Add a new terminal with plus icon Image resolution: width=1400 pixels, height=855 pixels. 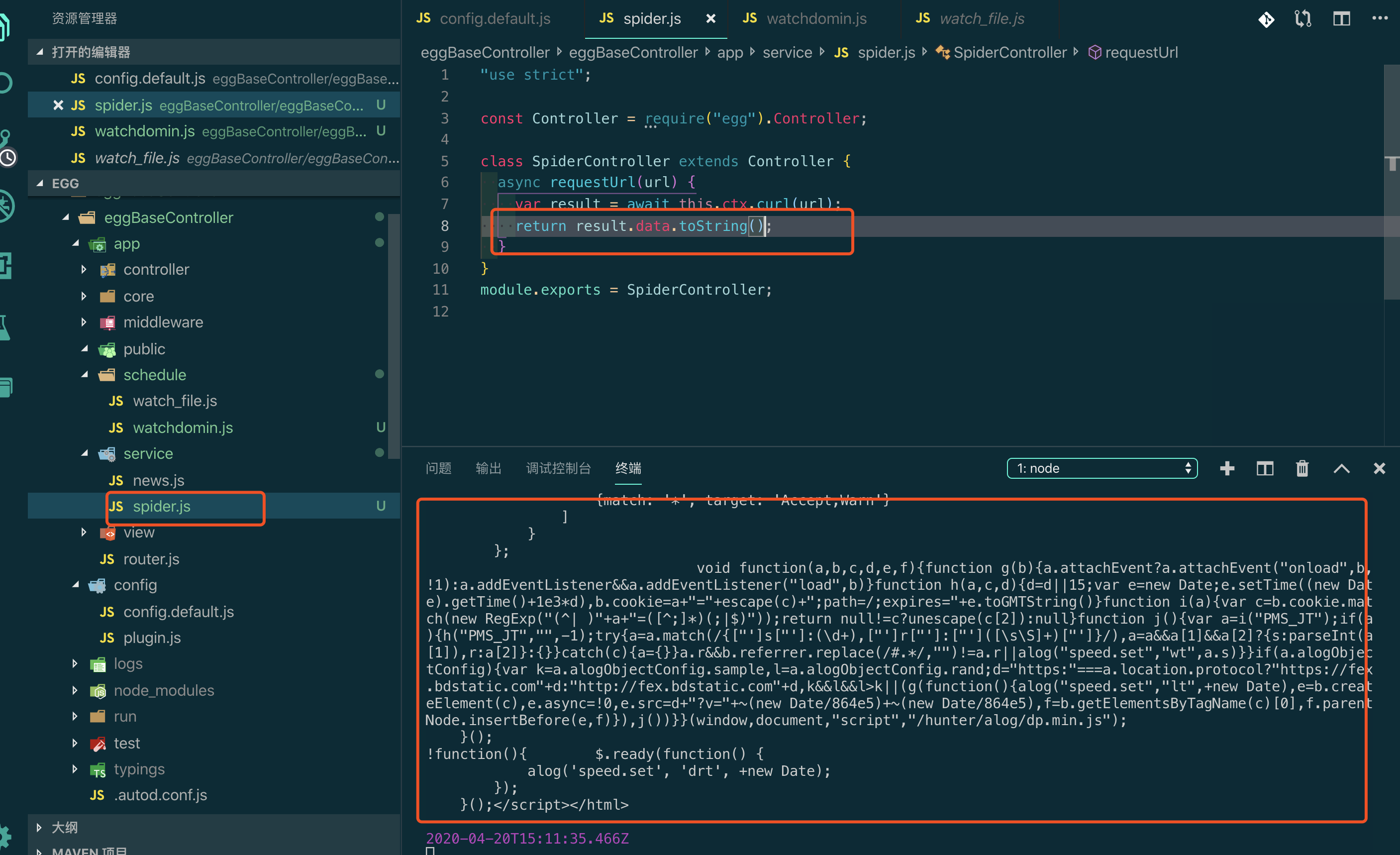(x=1227, y=468)
